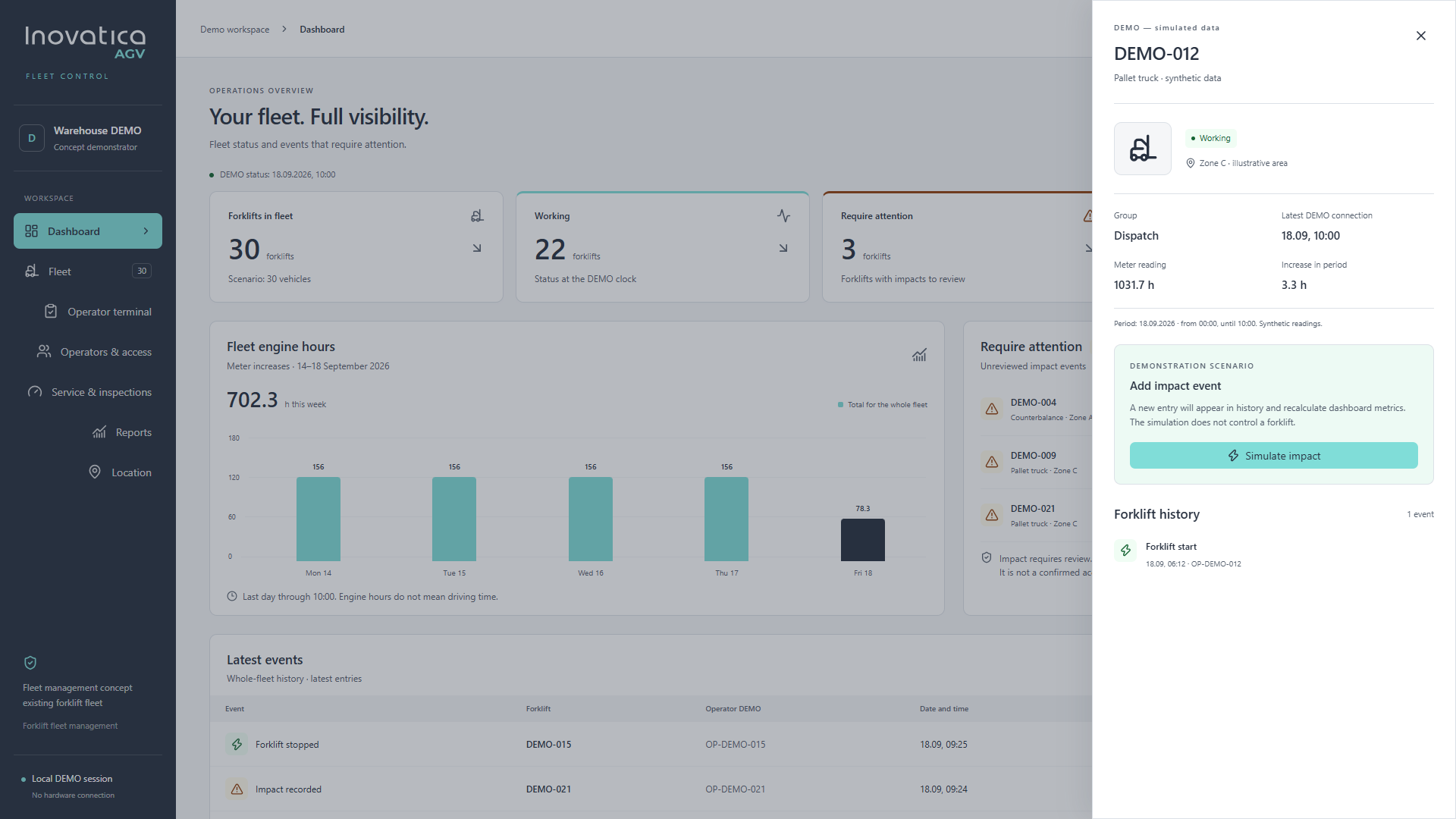Close the DEMO-012 detail panel
1456x819 pixels.
click(1421, 36)
